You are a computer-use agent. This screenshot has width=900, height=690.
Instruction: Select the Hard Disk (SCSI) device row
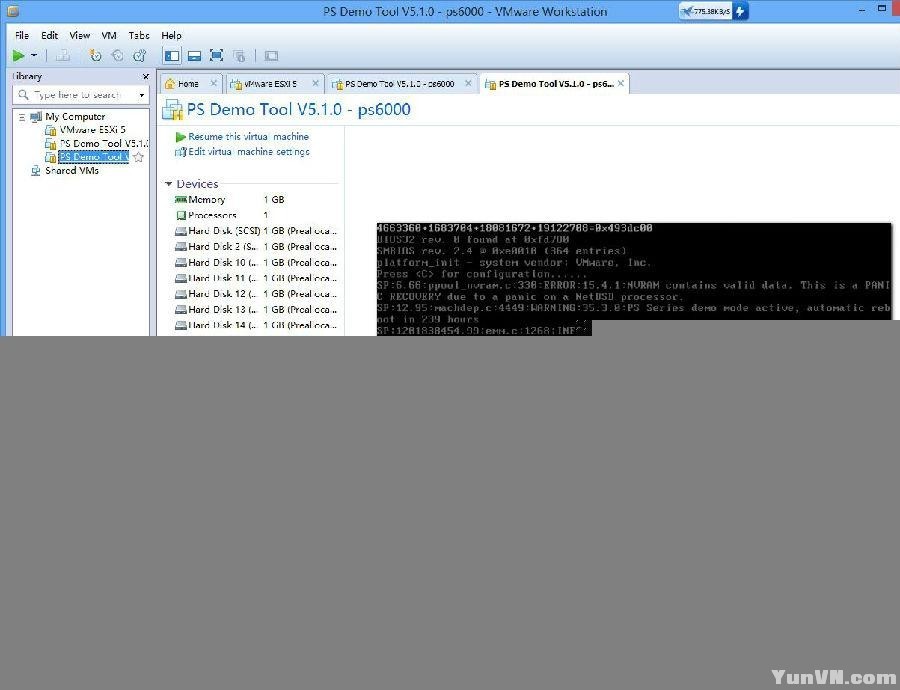tap(255, 231)
